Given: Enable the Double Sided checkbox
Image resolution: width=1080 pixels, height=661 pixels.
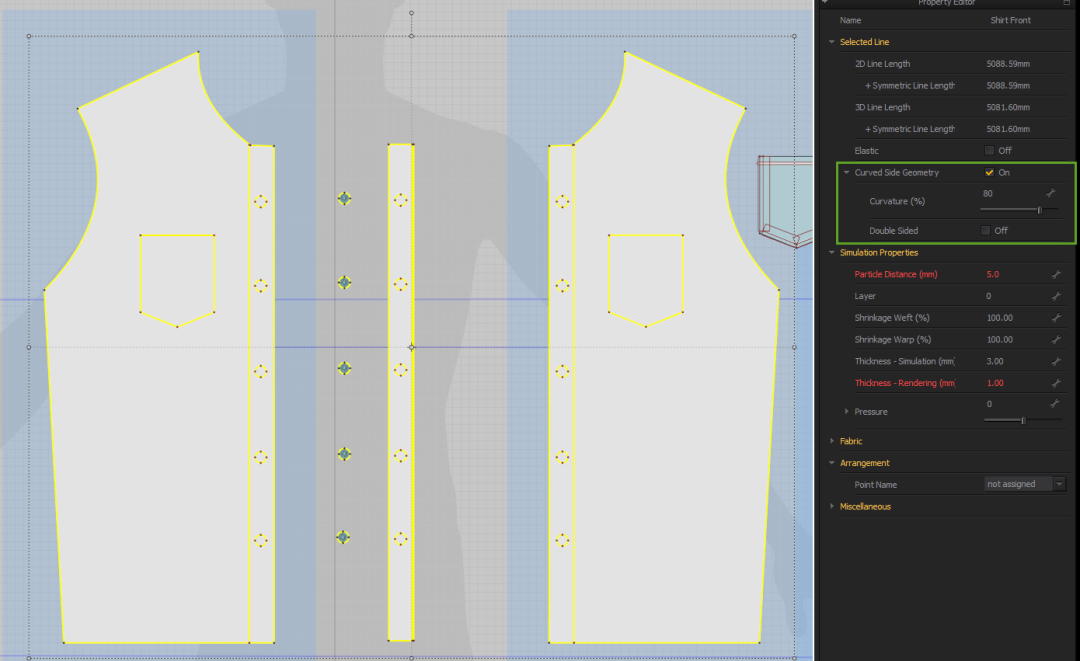Looking at the screenshot, I should pyautogui.click(x=986, y=231).
